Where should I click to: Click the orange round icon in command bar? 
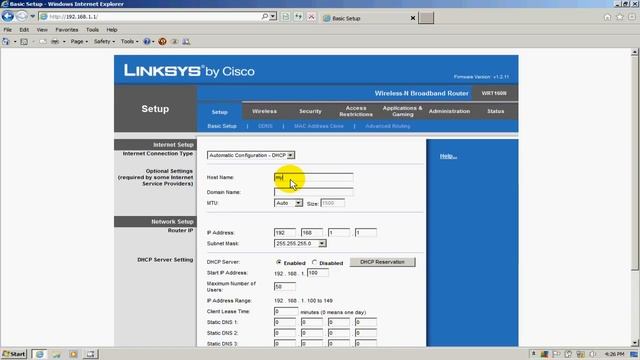[x=162, y=42]
